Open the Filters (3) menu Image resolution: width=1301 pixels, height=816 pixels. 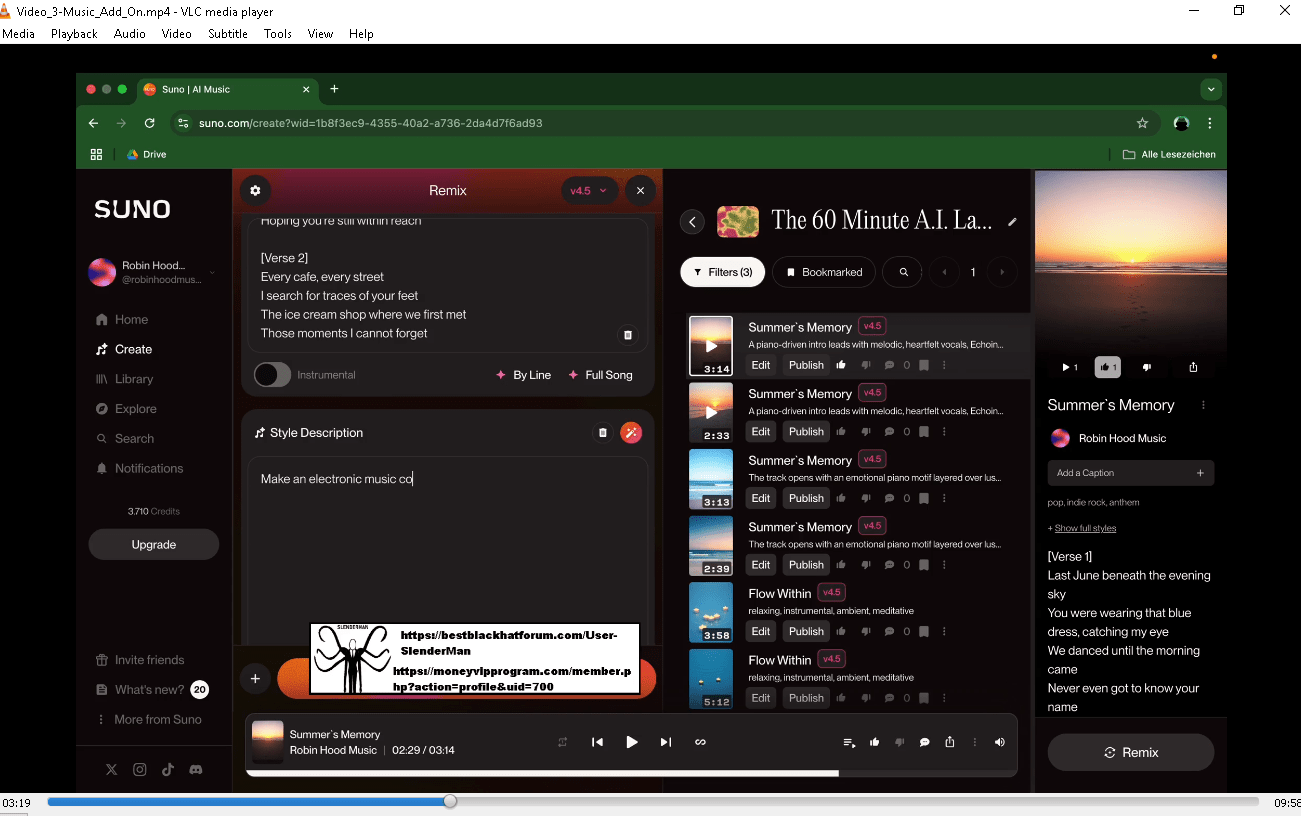point(723,272)
